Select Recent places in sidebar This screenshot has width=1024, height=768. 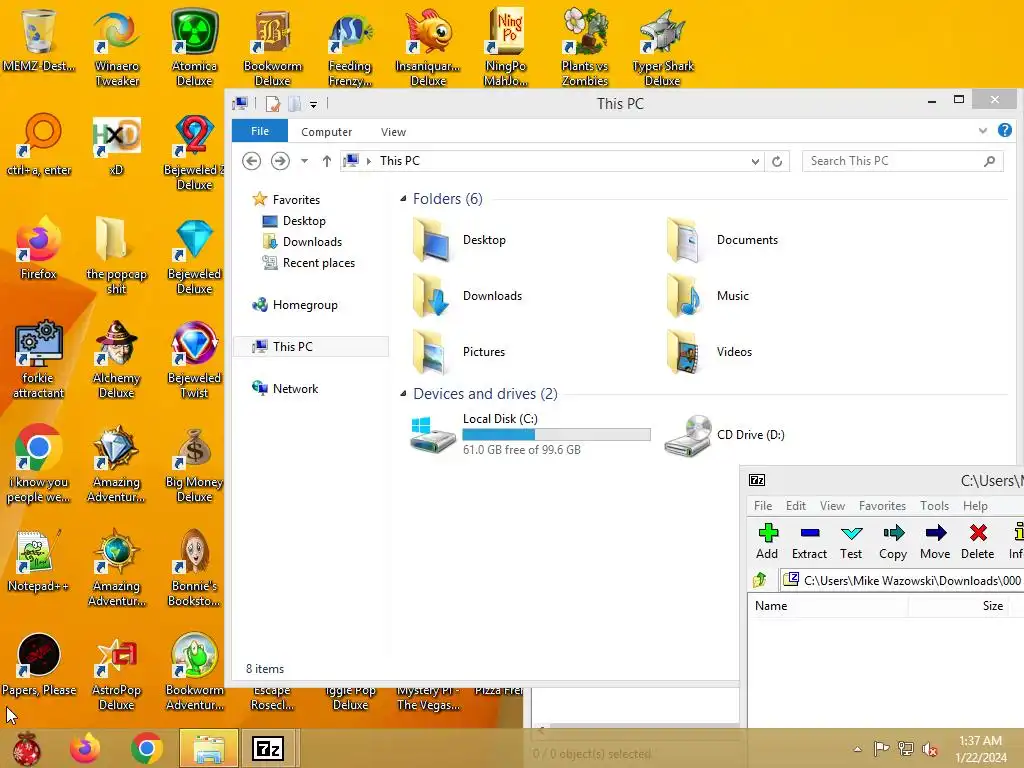tap(319, 263)
